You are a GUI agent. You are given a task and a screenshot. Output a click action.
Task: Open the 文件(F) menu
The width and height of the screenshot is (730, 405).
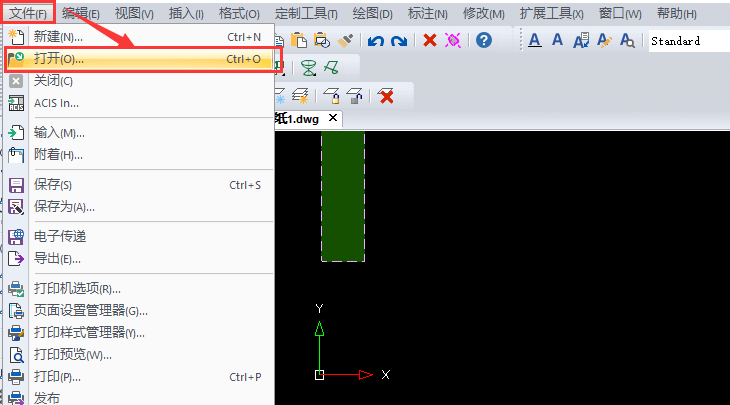point(28,14)
